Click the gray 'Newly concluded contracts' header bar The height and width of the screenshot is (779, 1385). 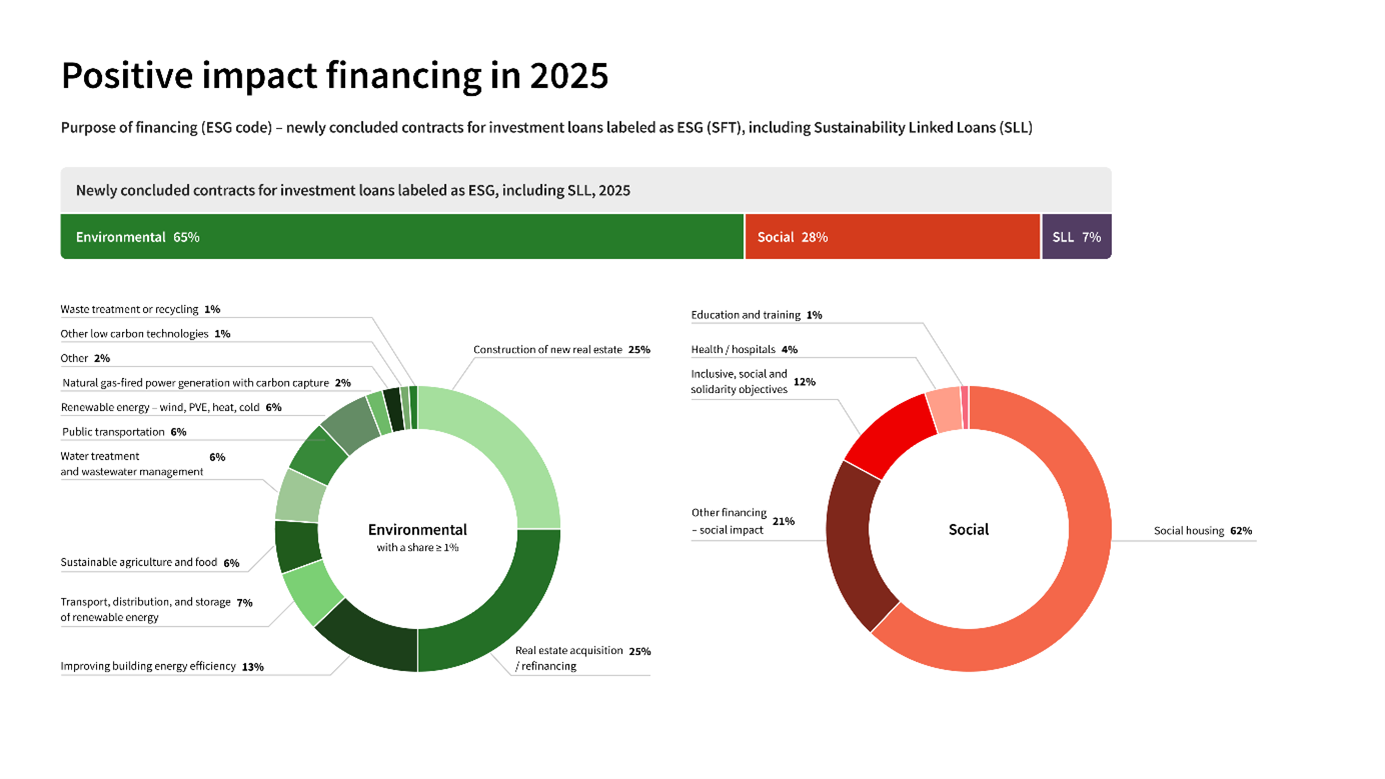585,190
